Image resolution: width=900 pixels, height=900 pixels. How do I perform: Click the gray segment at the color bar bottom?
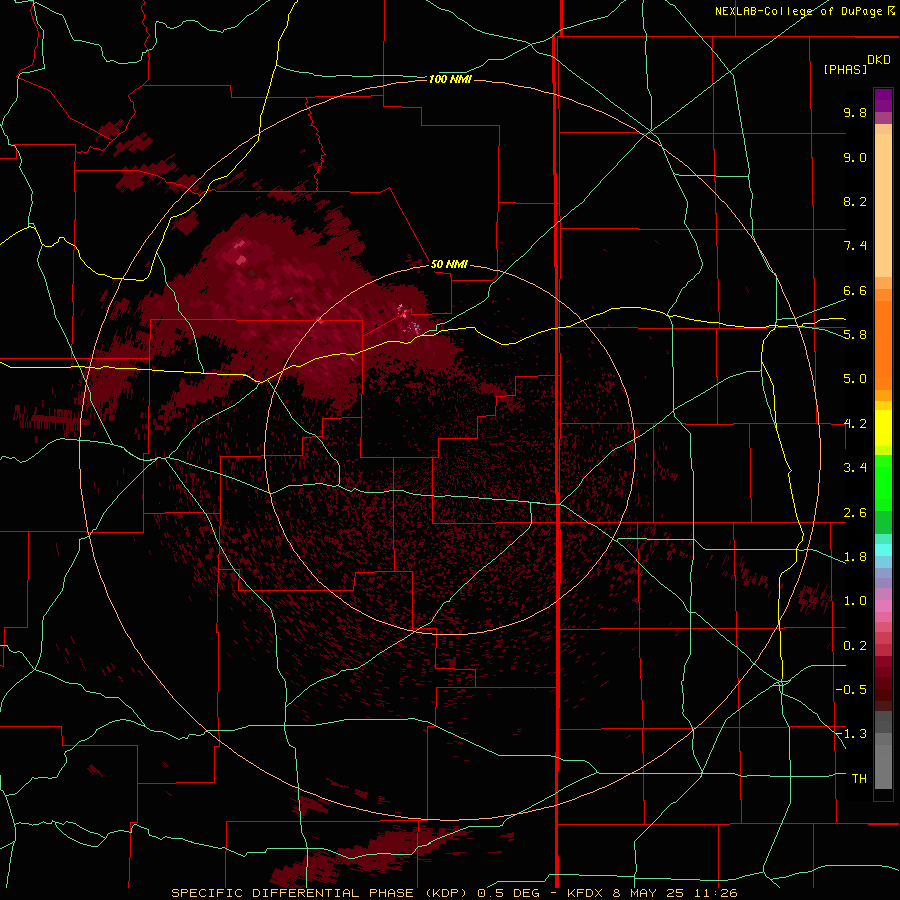click(x=883, y=766)
